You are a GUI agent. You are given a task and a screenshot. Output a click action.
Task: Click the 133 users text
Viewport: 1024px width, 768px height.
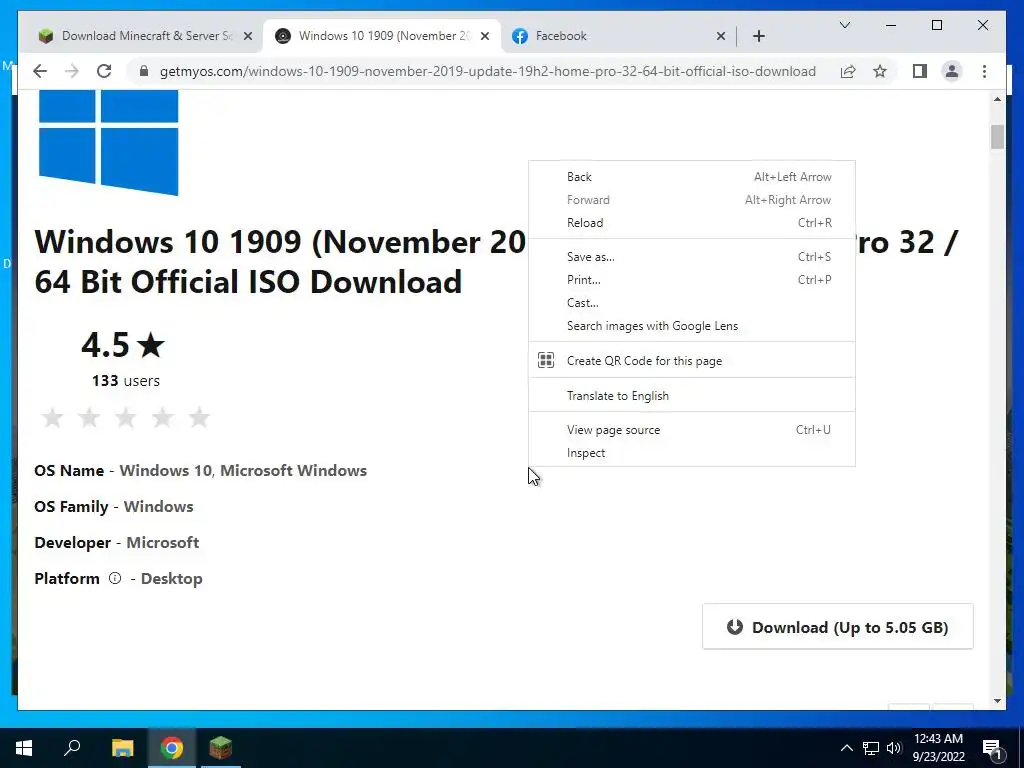(126, 381)
